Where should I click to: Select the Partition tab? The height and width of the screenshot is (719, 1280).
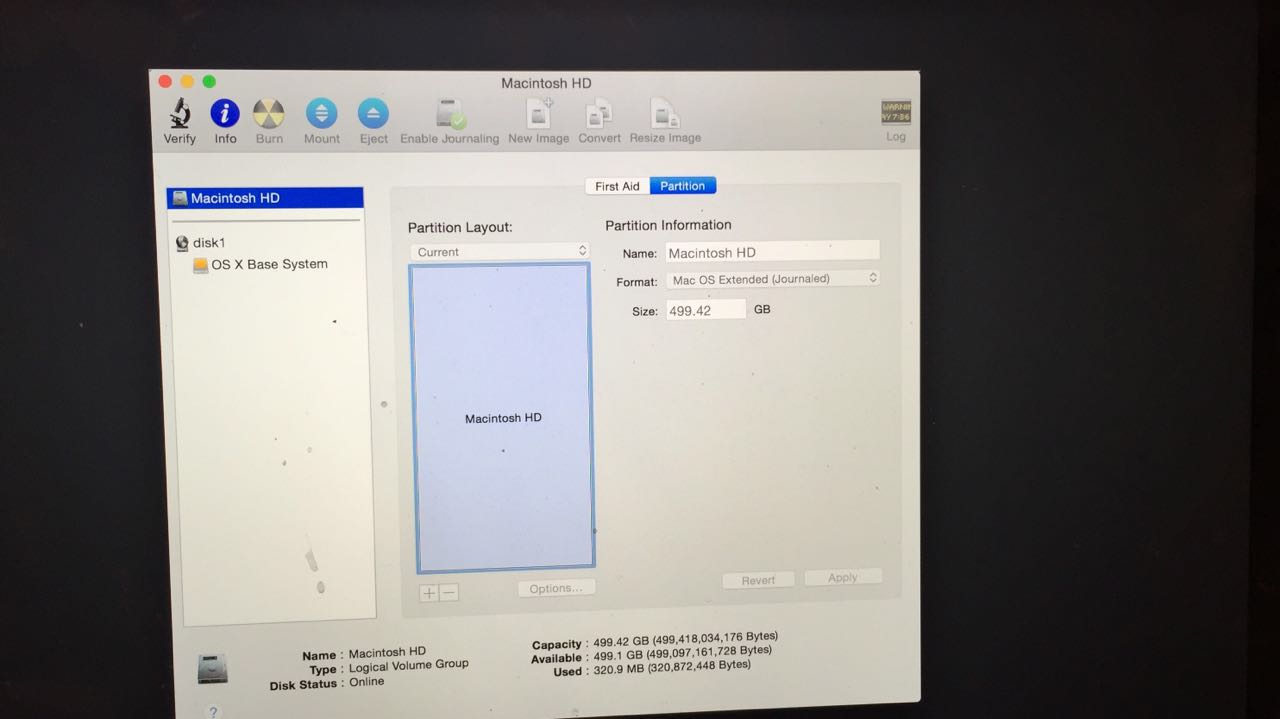[x=683, y=185]
